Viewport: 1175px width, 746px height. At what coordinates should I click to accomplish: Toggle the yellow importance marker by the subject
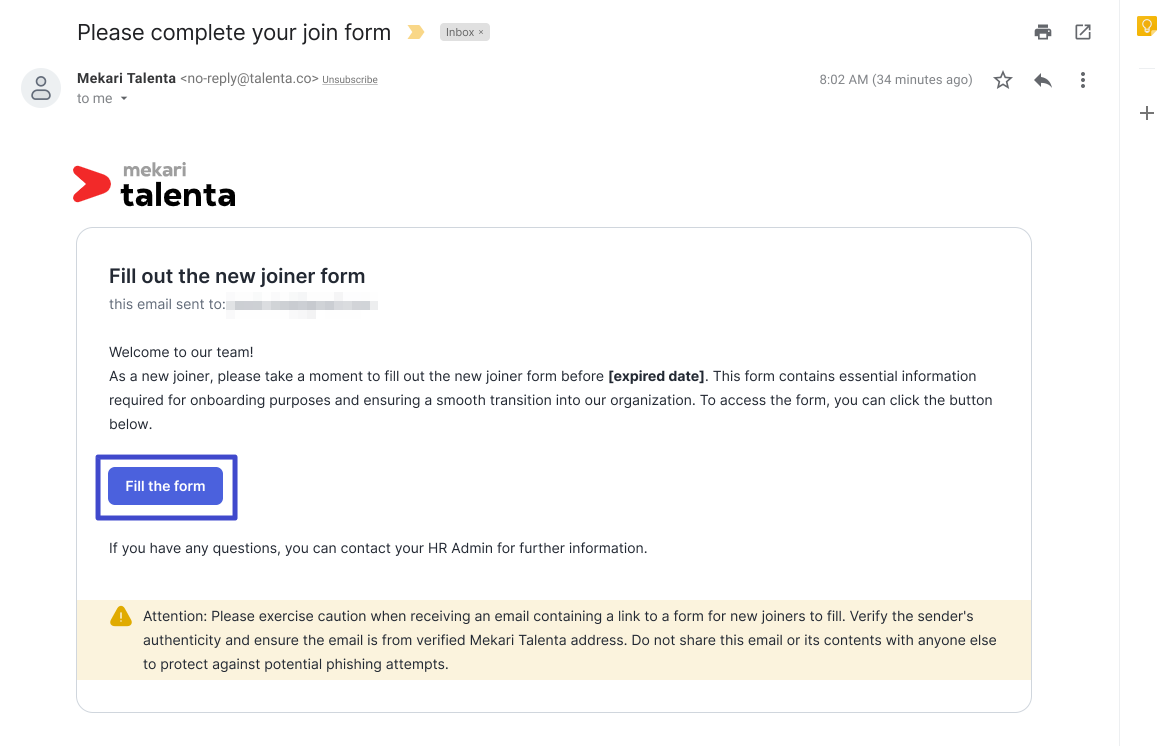tap(416, 32)
